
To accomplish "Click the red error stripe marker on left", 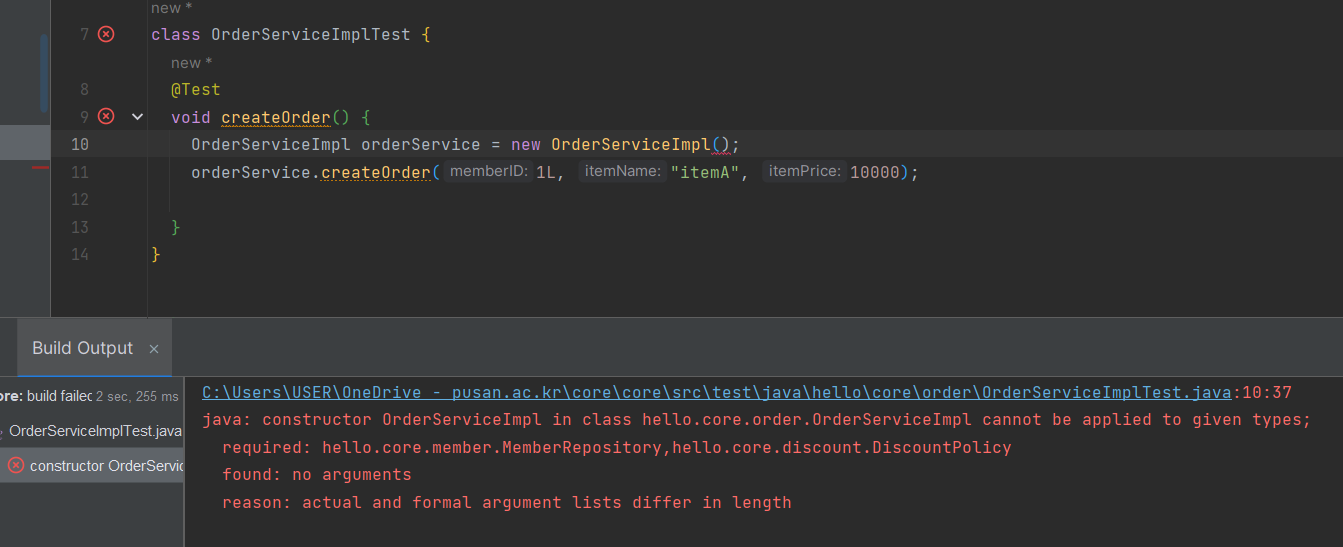I will (40, 167).
